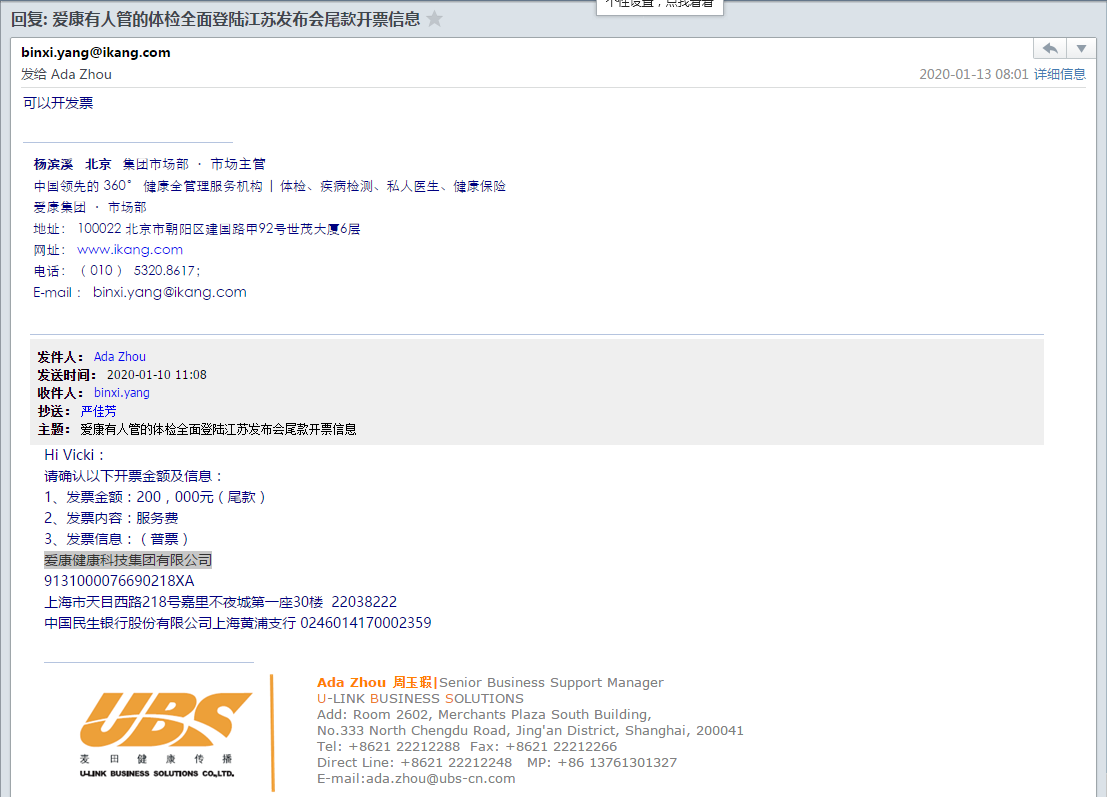The width and height of the screenshot is (1107, 797).
Task: Click the 2020-01-13 08:01 timestamp
Action: (973, 74)
